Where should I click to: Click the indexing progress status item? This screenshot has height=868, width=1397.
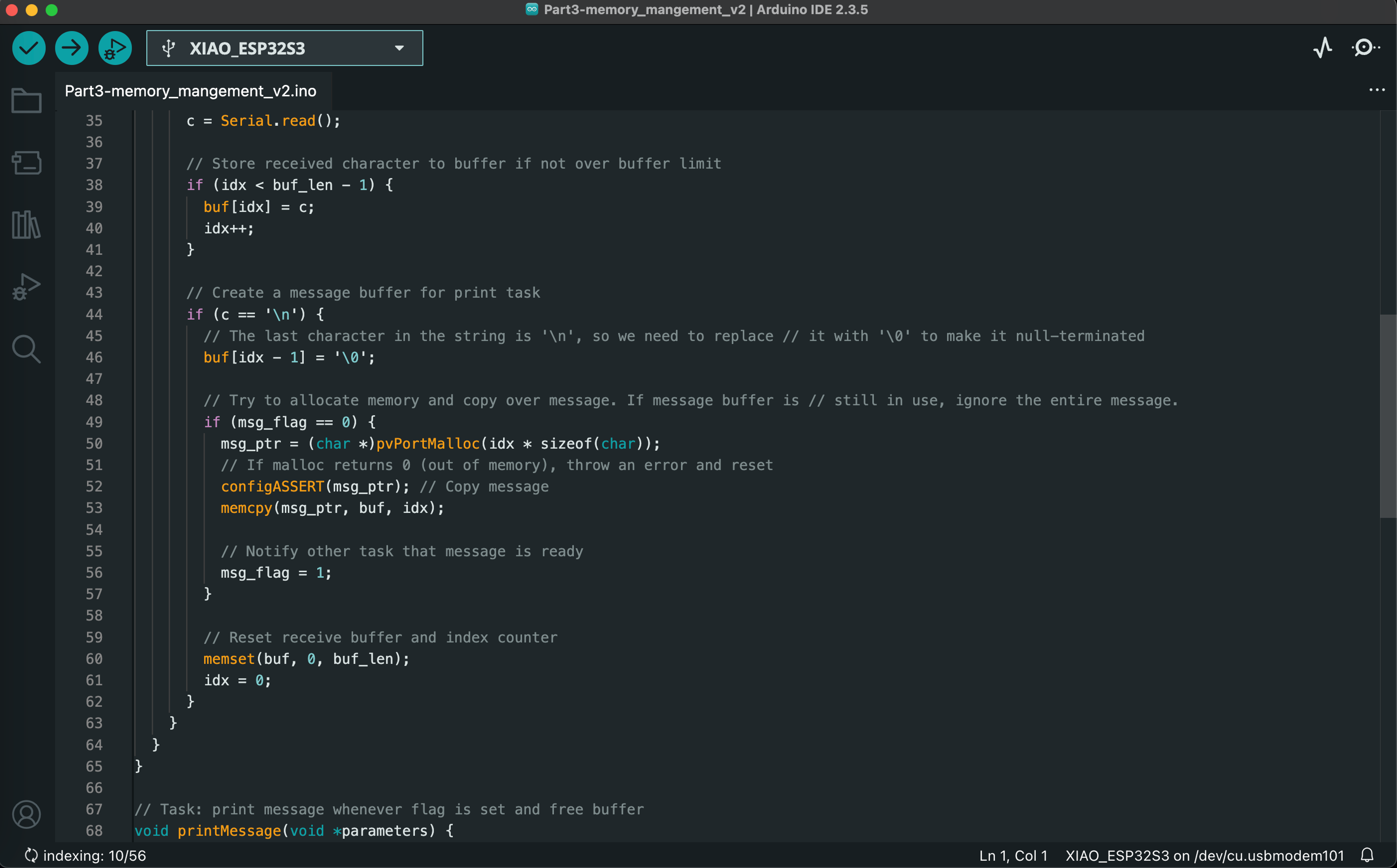coord(86,855)
